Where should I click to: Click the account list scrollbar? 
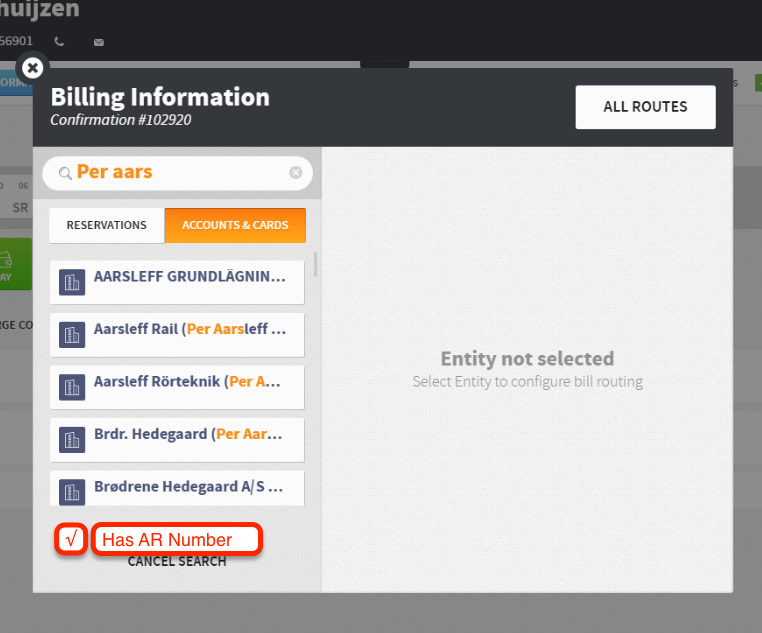point(315,264)
